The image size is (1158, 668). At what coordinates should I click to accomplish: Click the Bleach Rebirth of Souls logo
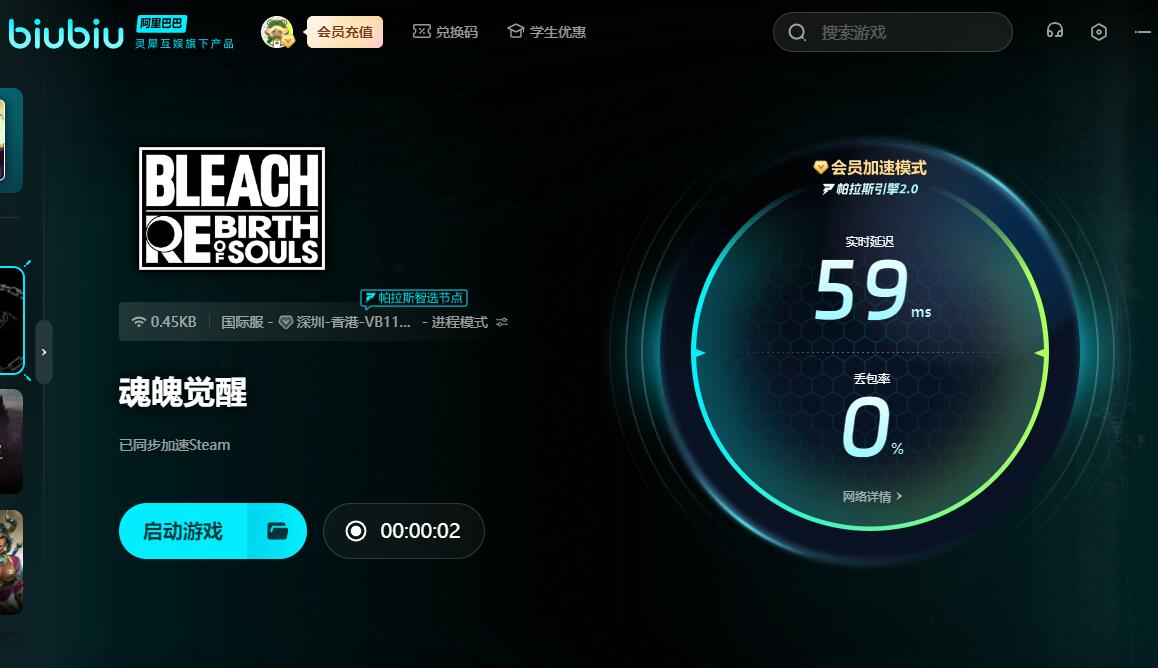pos(232,208)
